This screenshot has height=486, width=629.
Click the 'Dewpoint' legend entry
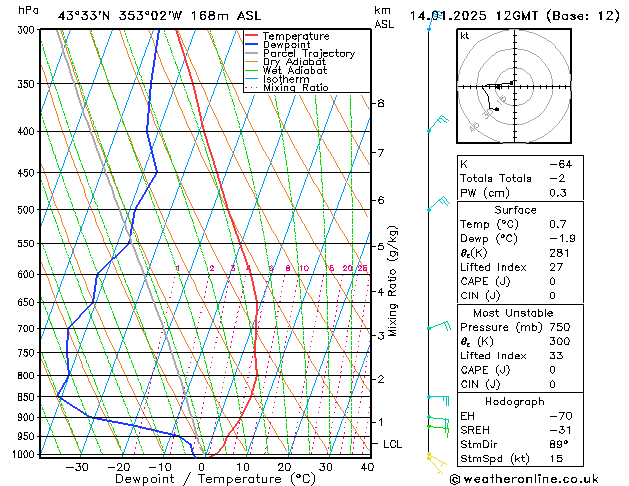pyautogui.click(x=278, y=45)
